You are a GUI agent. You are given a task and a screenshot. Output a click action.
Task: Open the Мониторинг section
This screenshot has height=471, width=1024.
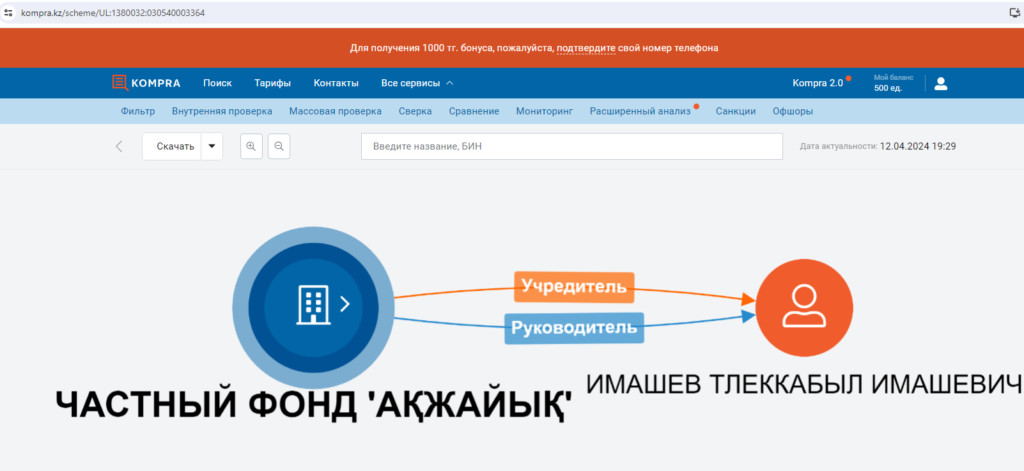pyautogui.click(x=544, y=111)
